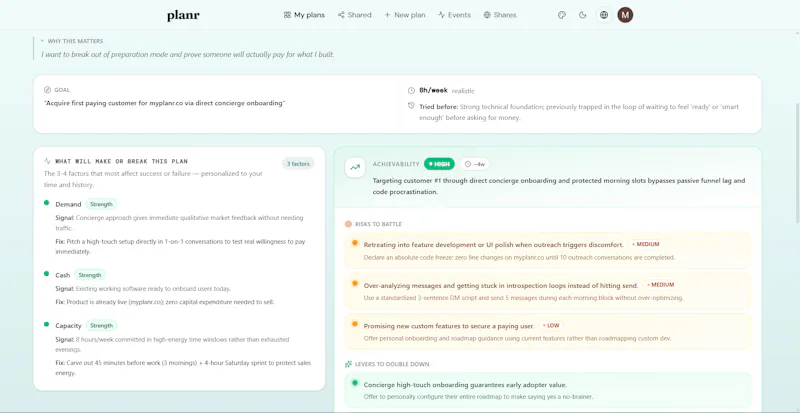The image size is (800, 413).
Task: Click the ACHIEVABILITY label
Action: pos(396,164)
